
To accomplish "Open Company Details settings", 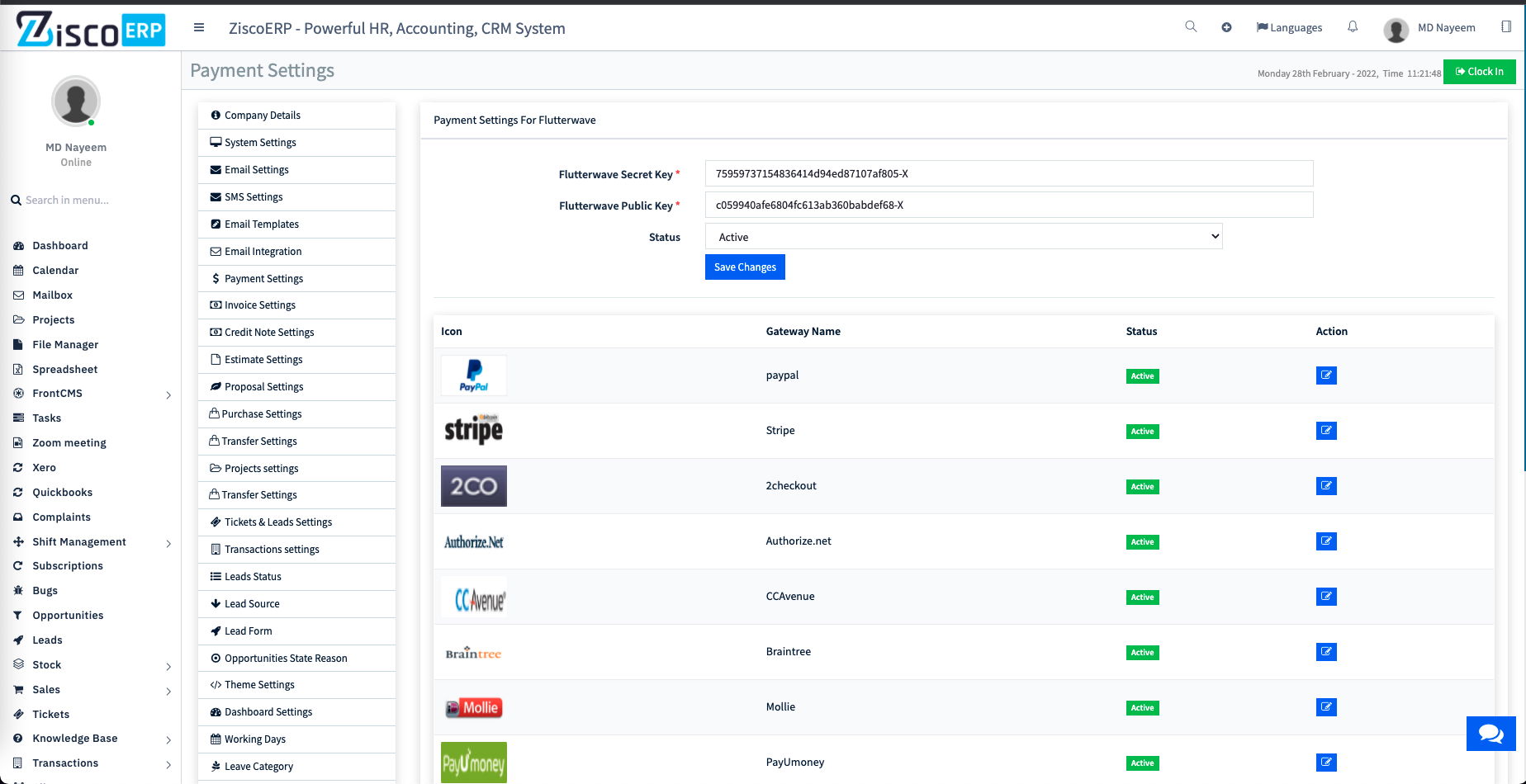I will tap(297, 116).
